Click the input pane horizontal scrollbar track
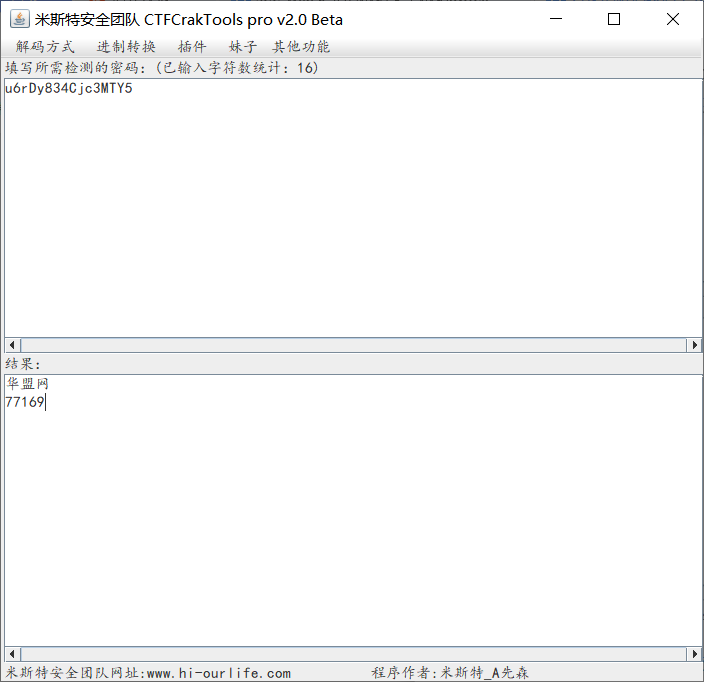The image size is (704, 682). 350,345
